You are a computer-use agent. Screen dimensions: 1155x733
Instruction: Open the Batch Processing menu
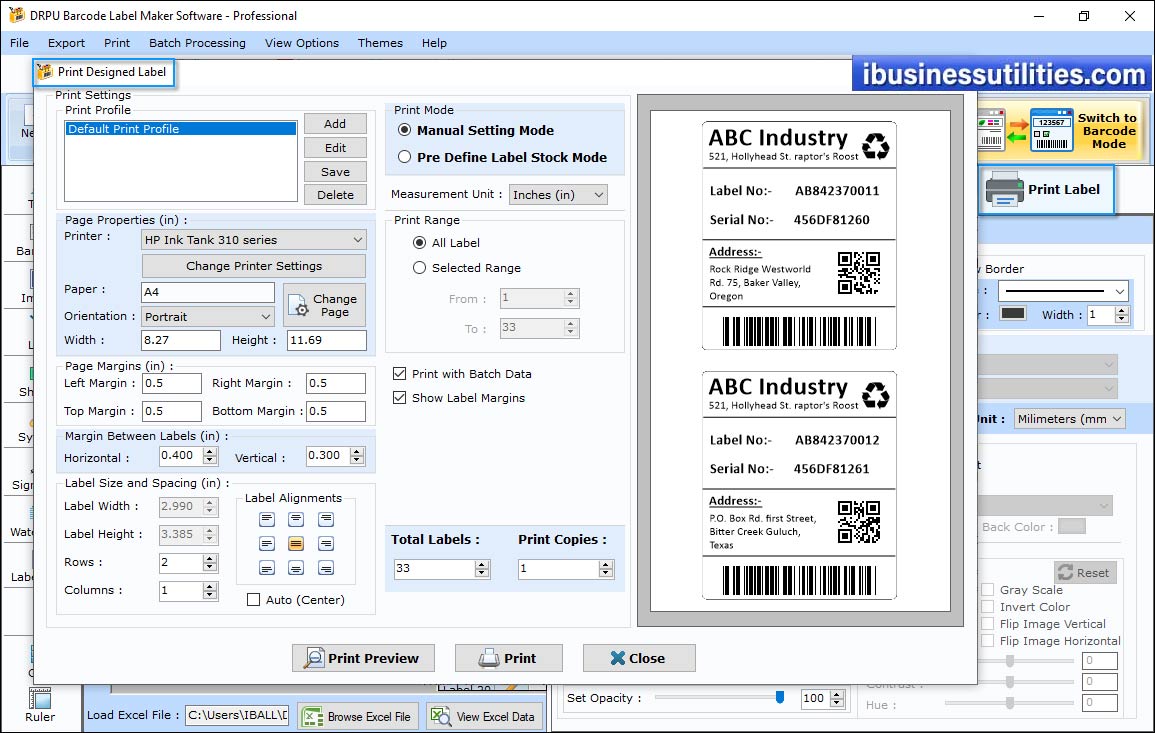(x=197, y=43)
